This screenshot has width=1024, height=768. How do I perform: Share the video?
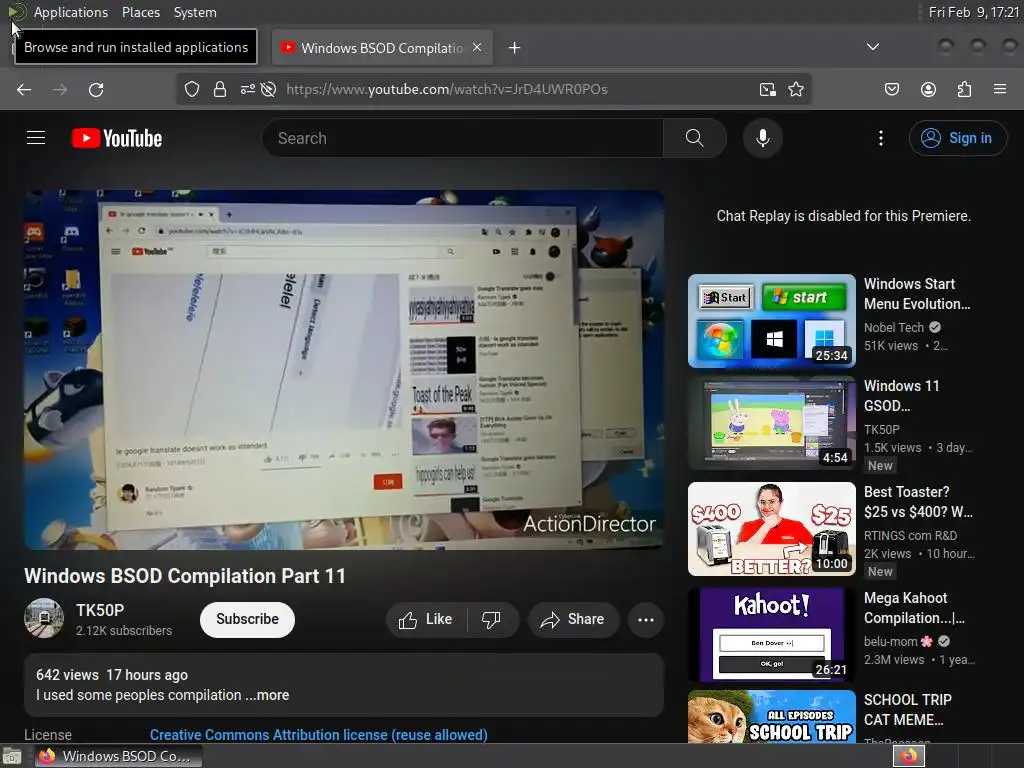(x=573, y=619)
